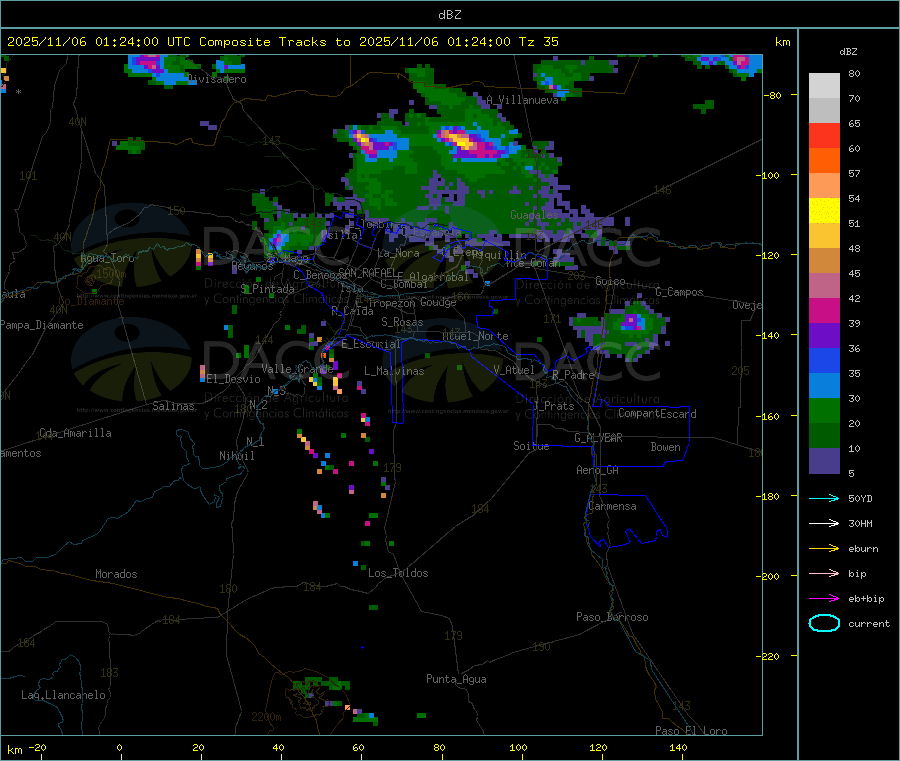Click the S_Pintada map label
Viewport: 900px width, 761px height.
267,289
